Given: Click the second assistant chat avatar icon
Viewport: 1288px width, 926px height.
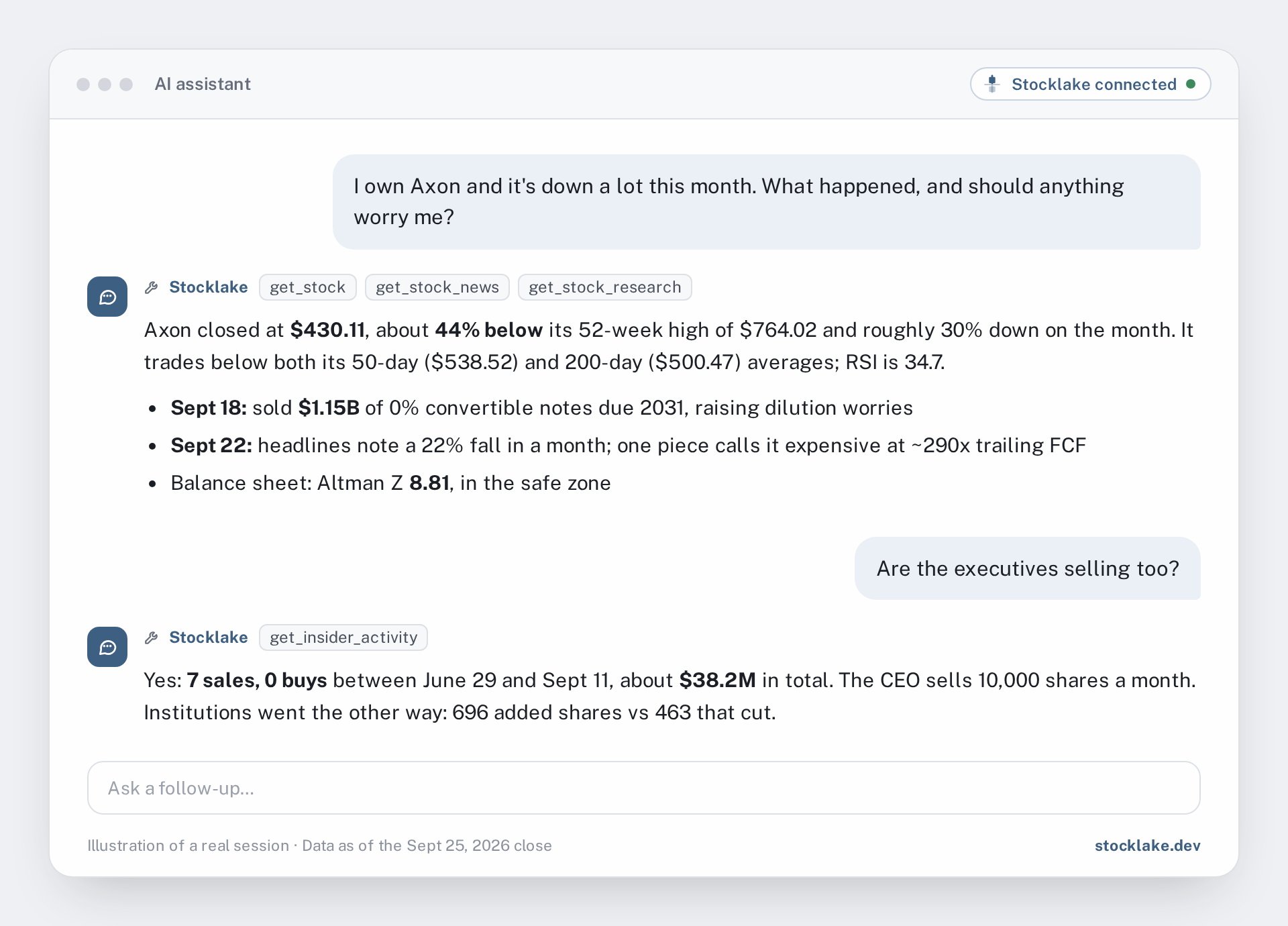Looking at the screenshot, I should 107,647.
